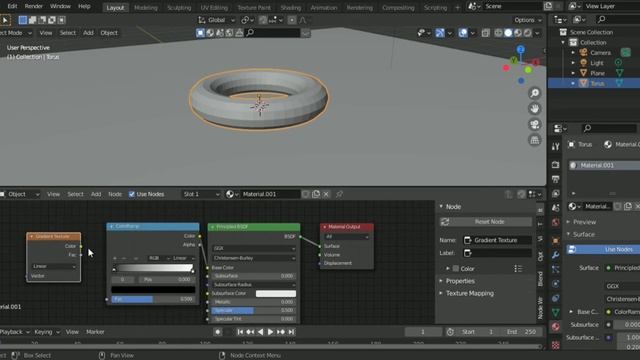This screenshot has height=360, width=640.
Task: Click play animation button in timeline
Action: (x=270, y=332)
